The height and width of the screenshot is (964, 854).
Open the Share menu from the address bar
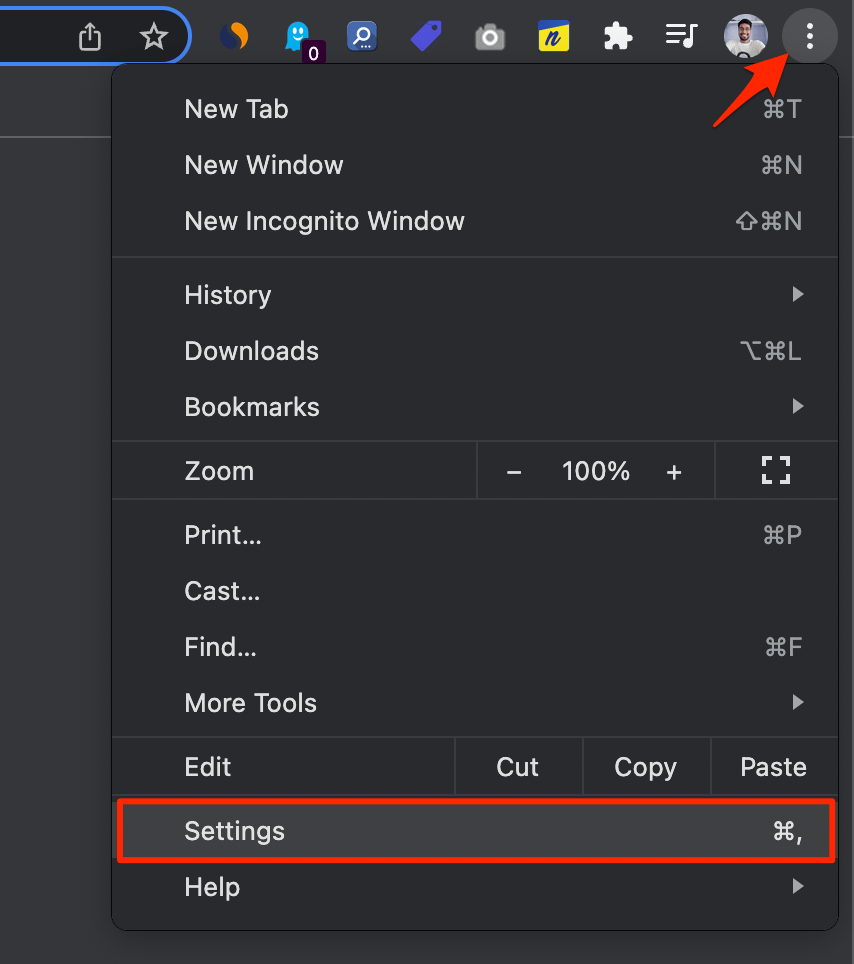click(89, 36)
